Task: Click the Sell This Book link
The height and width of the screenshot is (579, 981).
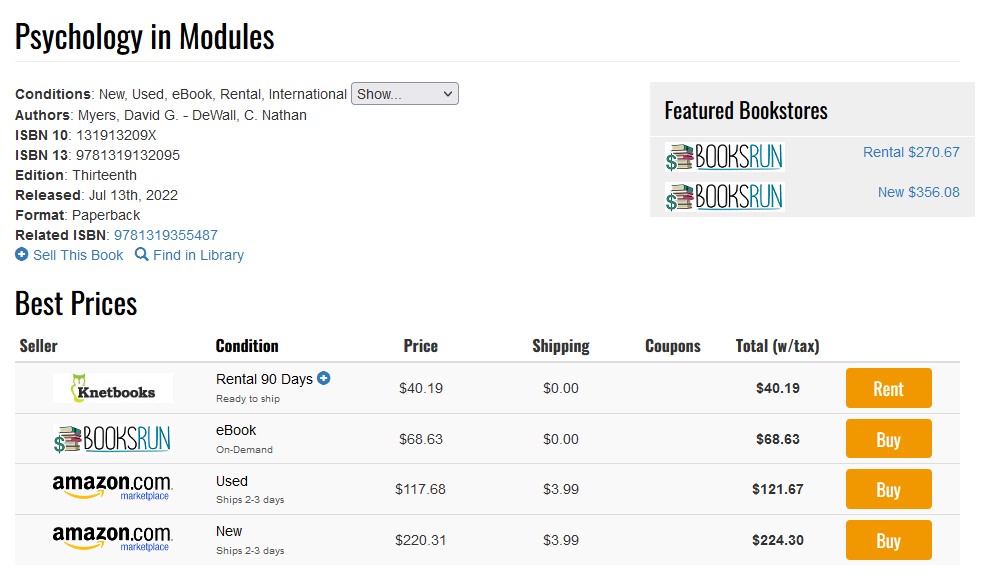Action: point(78,255)
